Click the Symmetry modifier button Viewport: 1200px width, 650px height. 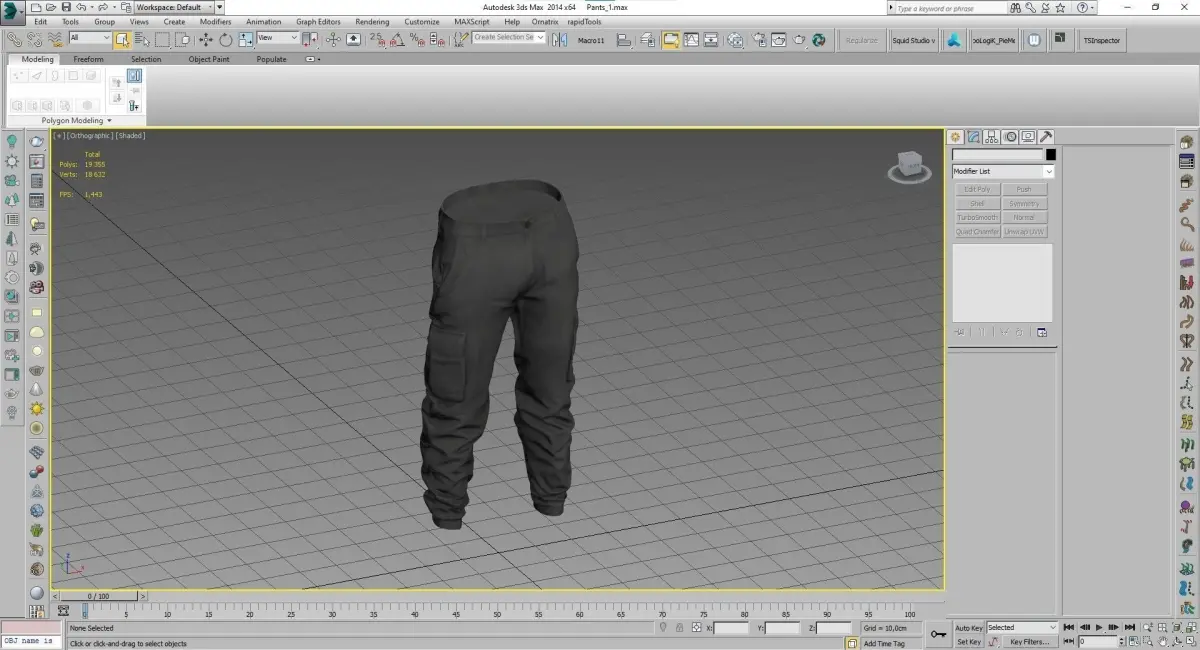1024,204
